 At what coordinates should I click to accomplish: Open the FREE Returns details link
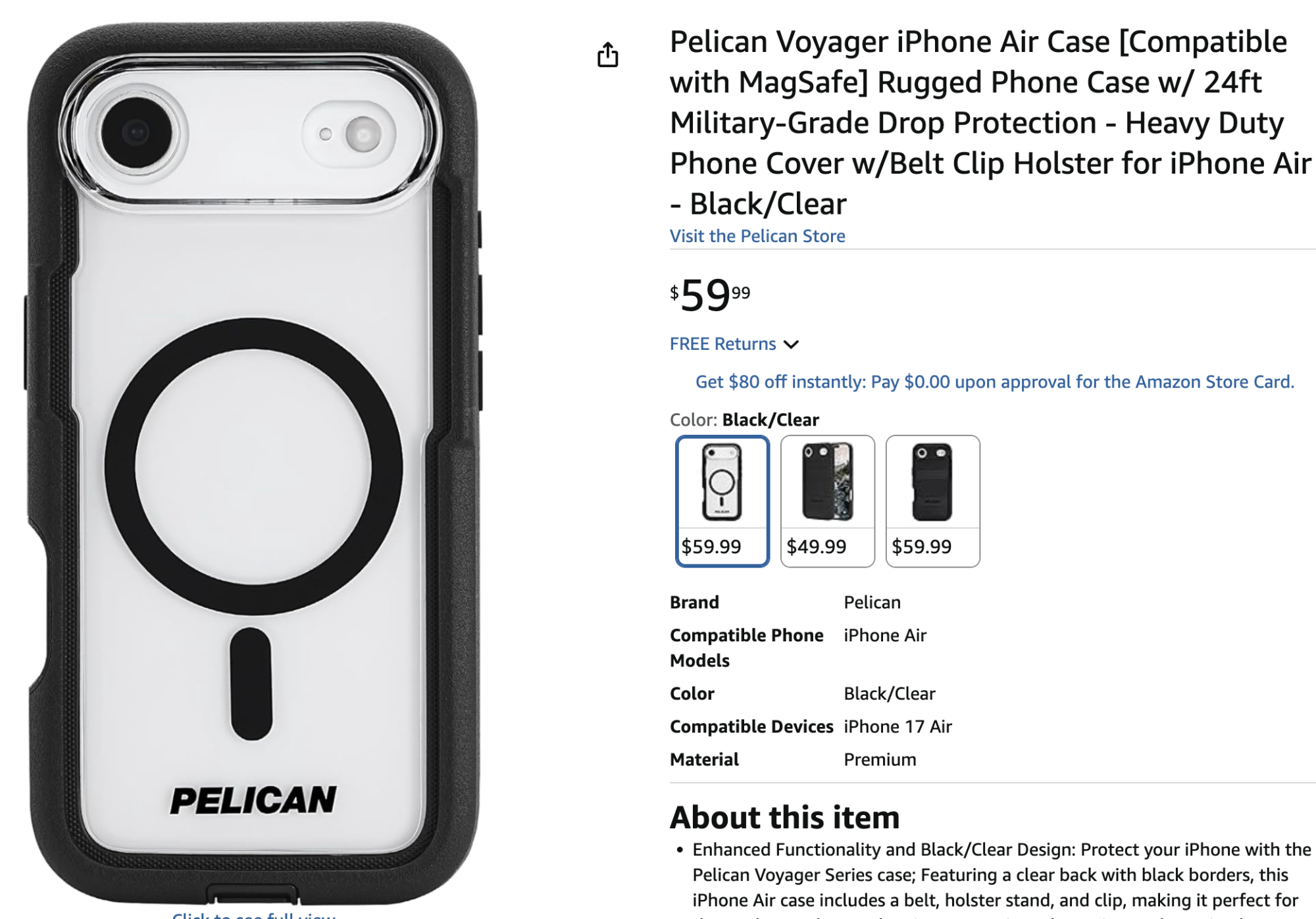722,344
